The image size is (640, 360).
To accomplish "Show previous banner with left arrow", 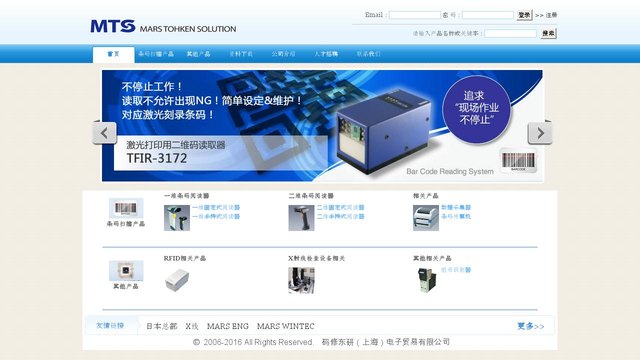I will (104, 133).
